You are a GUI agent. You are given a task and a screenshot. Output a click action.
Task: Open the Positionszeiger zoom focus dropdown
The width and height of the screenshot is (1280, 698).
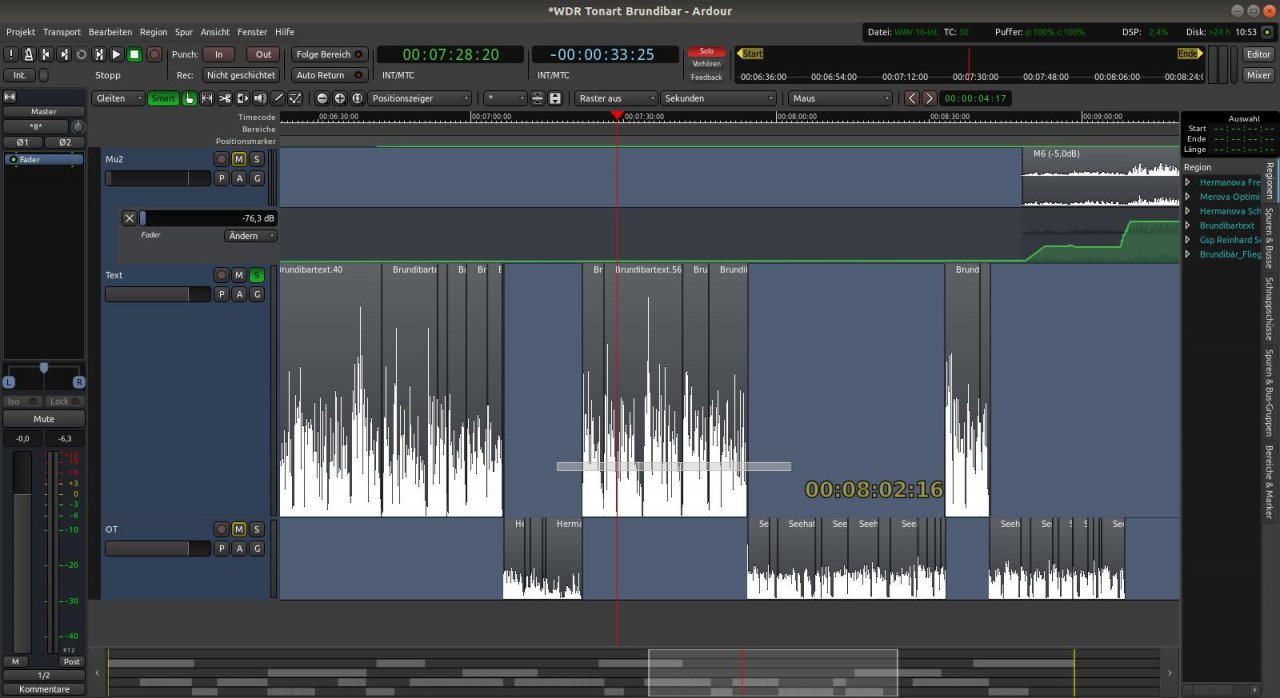(x=419, y=98)
